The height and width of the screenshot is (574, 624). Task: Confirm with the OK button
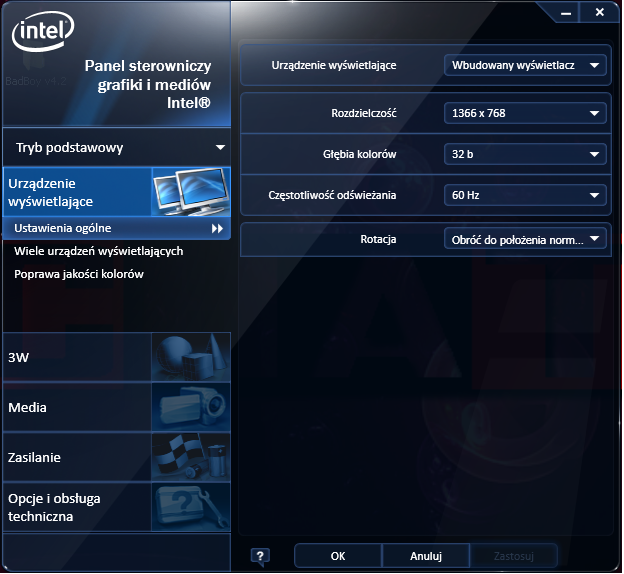coord(338,556)
